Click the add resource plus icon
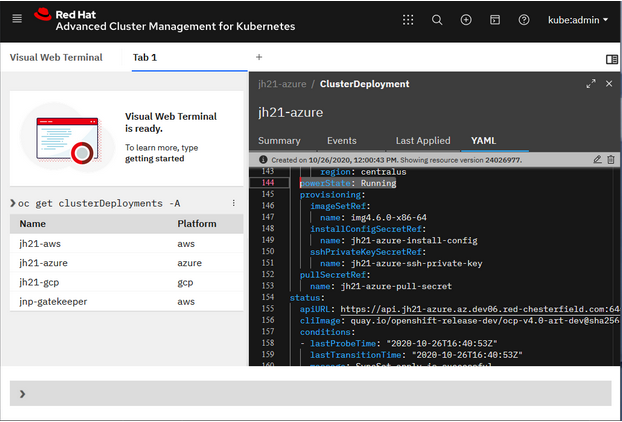The height and width of the screenshot is (422, 622). (466, 19)
